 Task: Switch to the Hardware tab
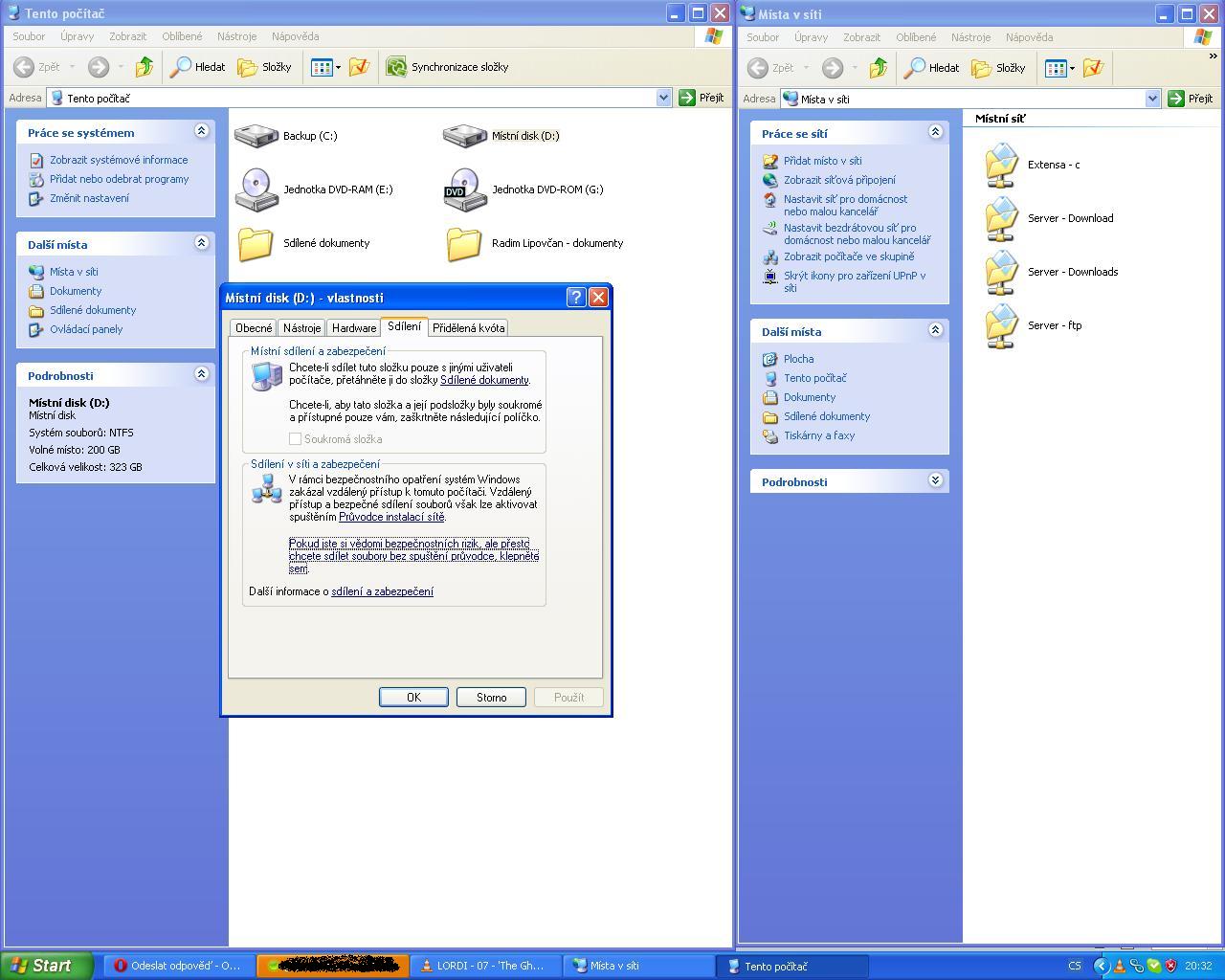(354, 327)
